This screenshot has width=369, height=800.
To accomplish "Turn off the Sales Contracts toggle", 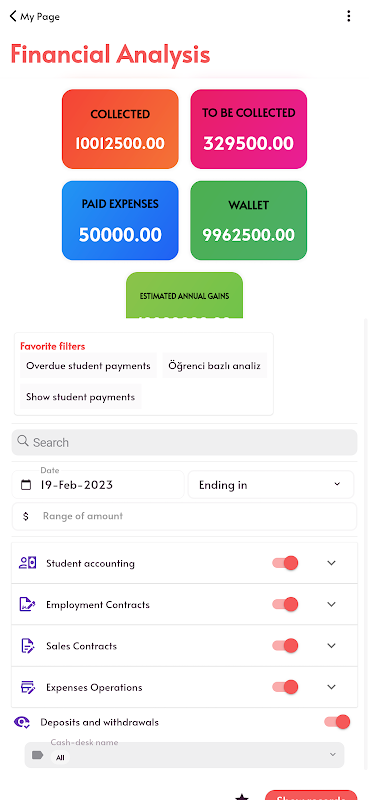I will pyautogui.click(x=285, y=645).
